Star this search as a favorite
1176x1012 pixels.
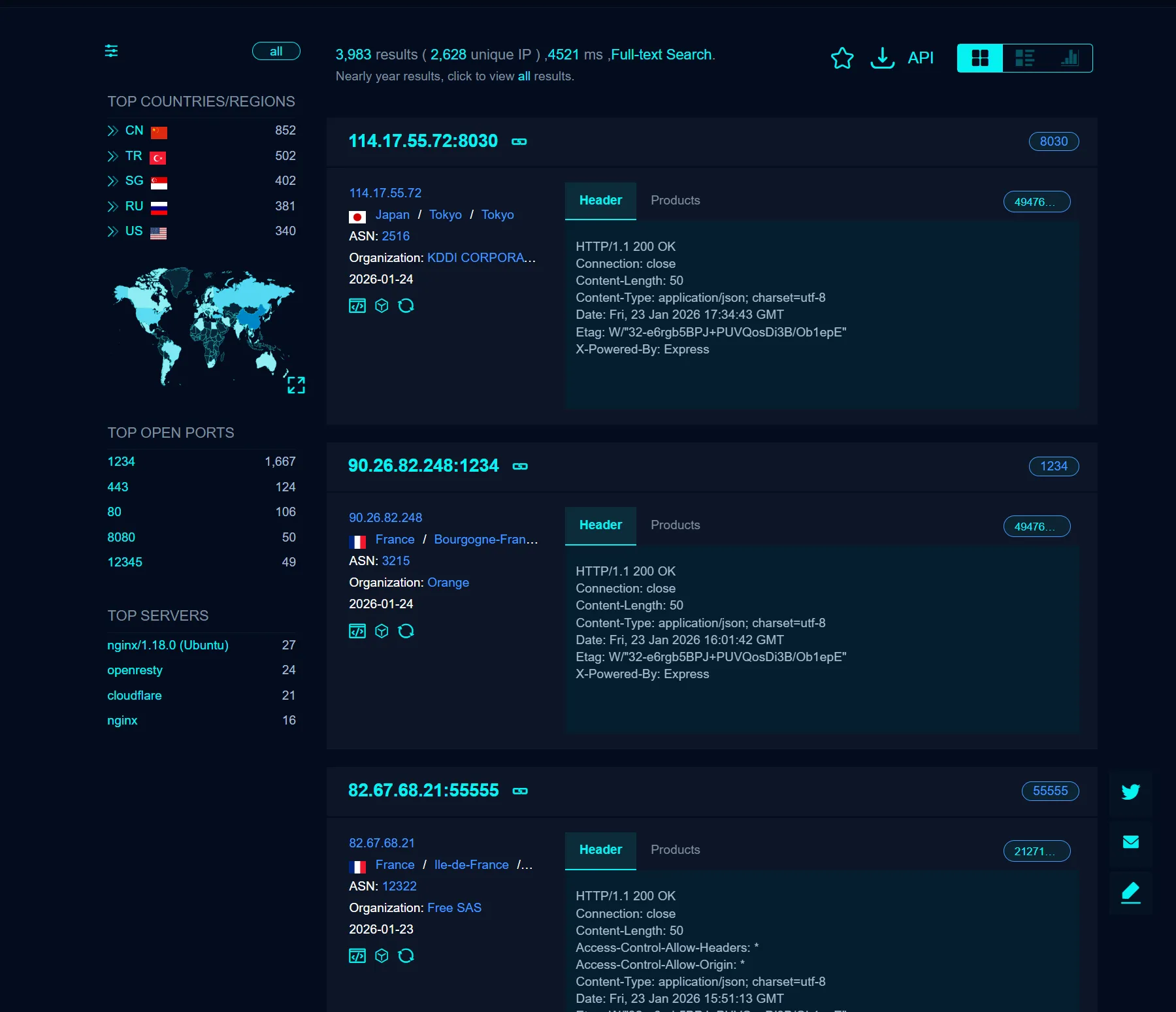pyautogui.click(x=842, y=58)
